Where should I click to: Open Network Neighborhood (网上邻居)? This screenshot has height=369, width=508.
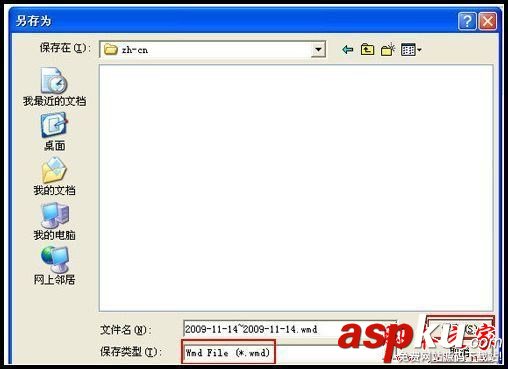pyautogui.click(x=54, y=265)
